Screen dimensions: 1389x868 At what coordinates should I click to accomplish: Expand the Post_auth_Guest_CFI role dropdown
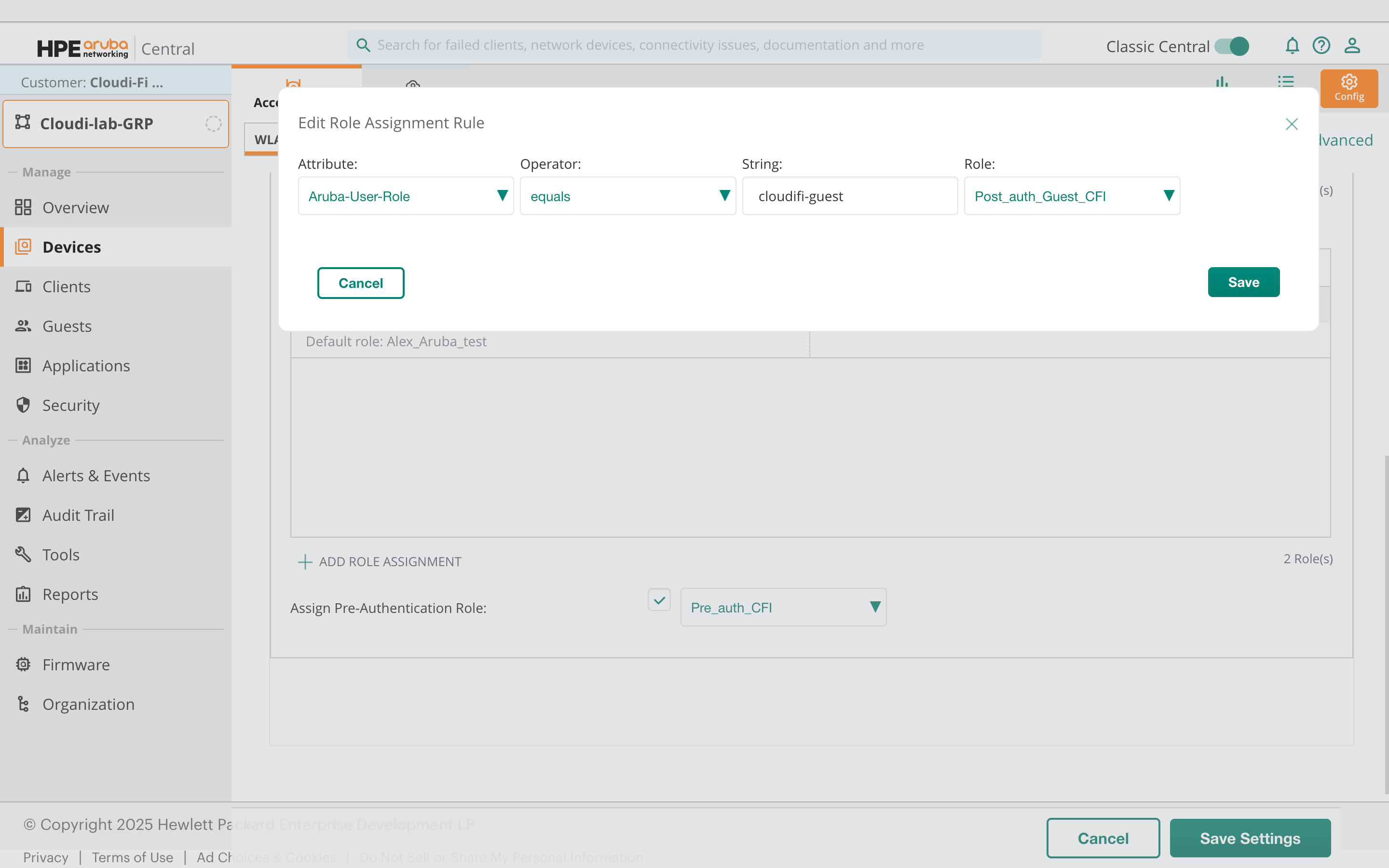click(x=1071, y=196)
